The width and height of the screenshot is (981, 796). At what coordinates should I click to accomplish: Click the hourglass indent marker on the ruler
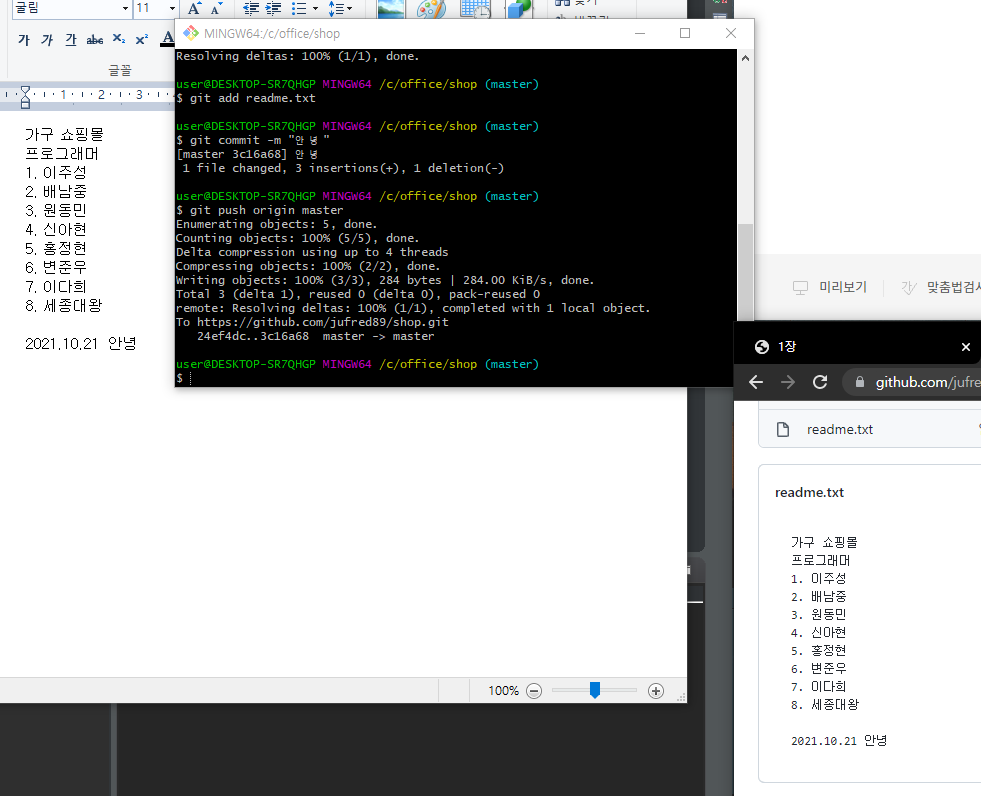pyautogui.click(x=25, y=96)
